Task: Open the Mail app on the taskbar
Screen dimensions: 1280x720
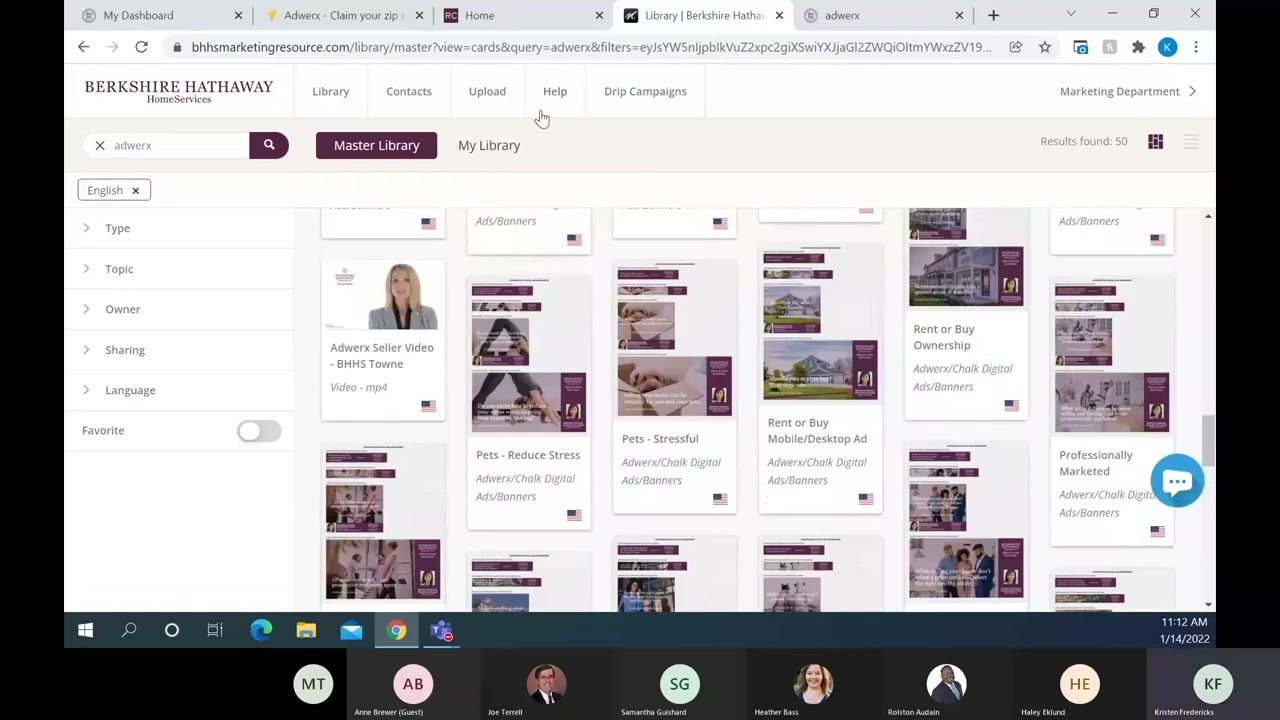Action: coord(351,631)
